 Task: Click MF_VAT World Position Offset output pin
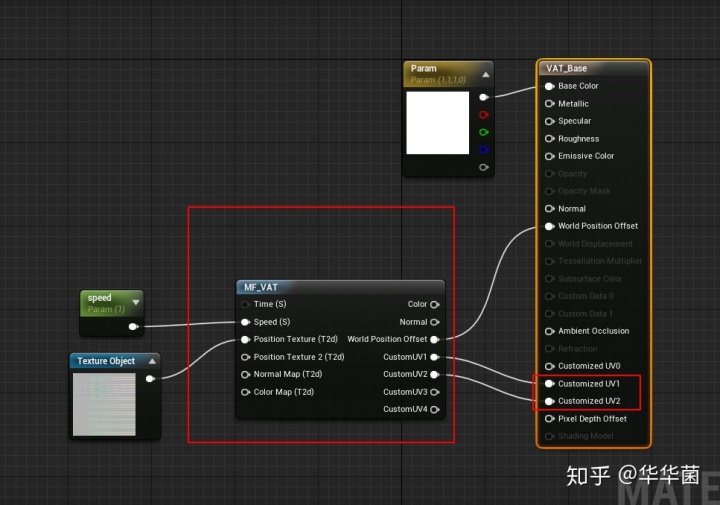coord(435,340)
